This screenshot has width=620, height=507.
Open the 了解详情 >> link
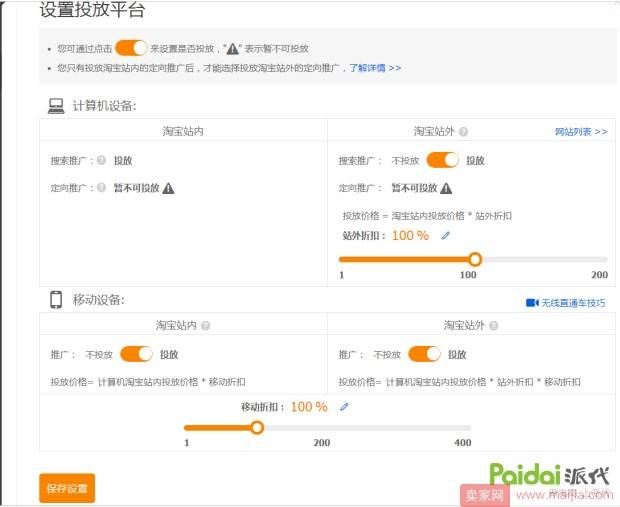(x=375, y=68)
